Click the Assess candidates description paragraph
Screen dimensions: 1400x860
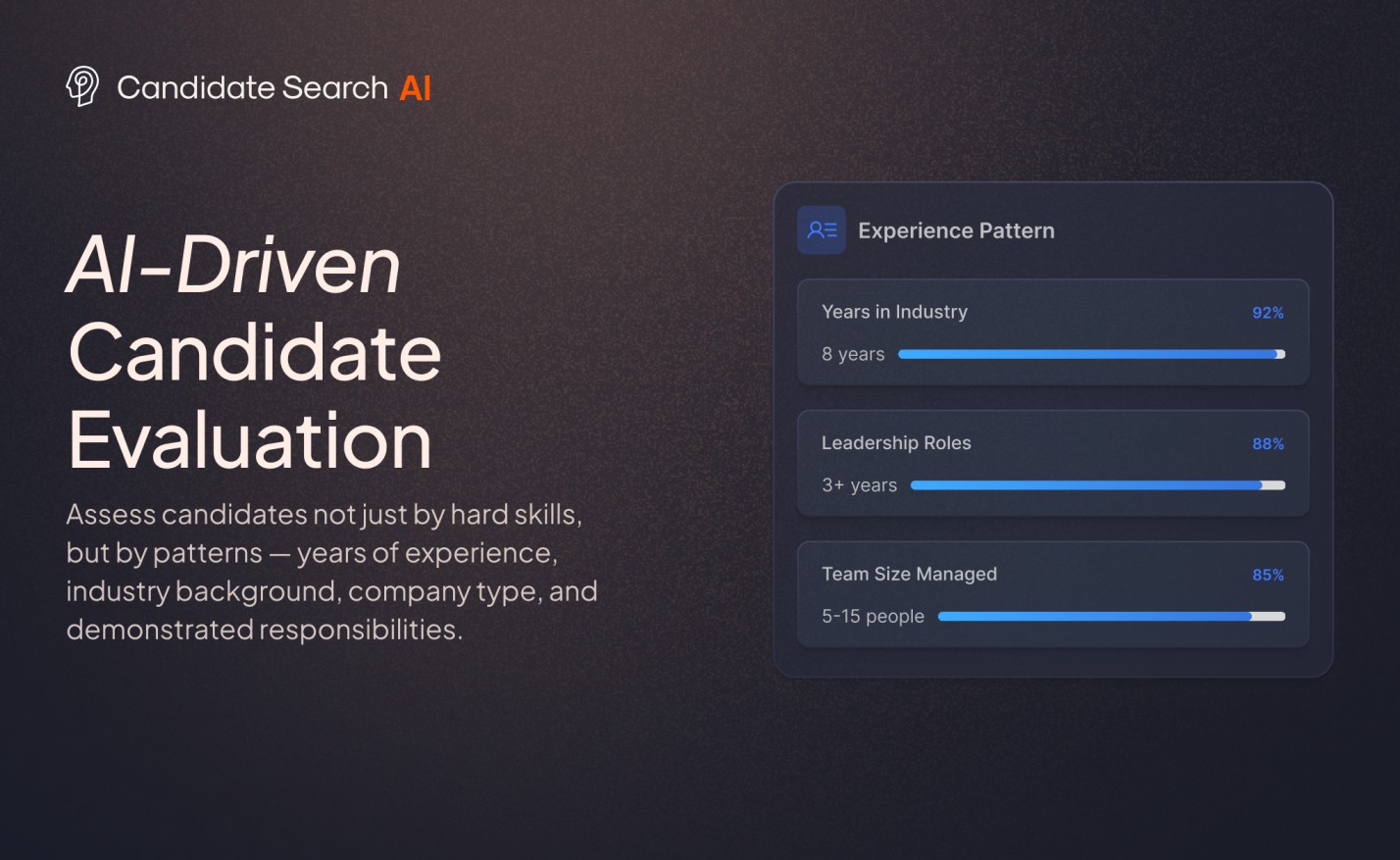tap(331, 572)
